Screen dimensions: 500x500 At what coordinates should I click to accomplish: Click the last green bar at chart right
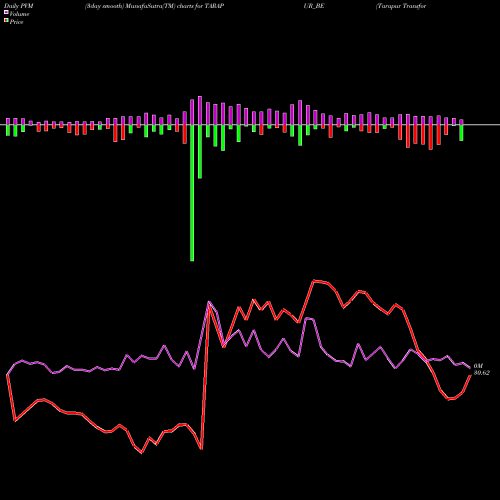click(x=461, y=133)
